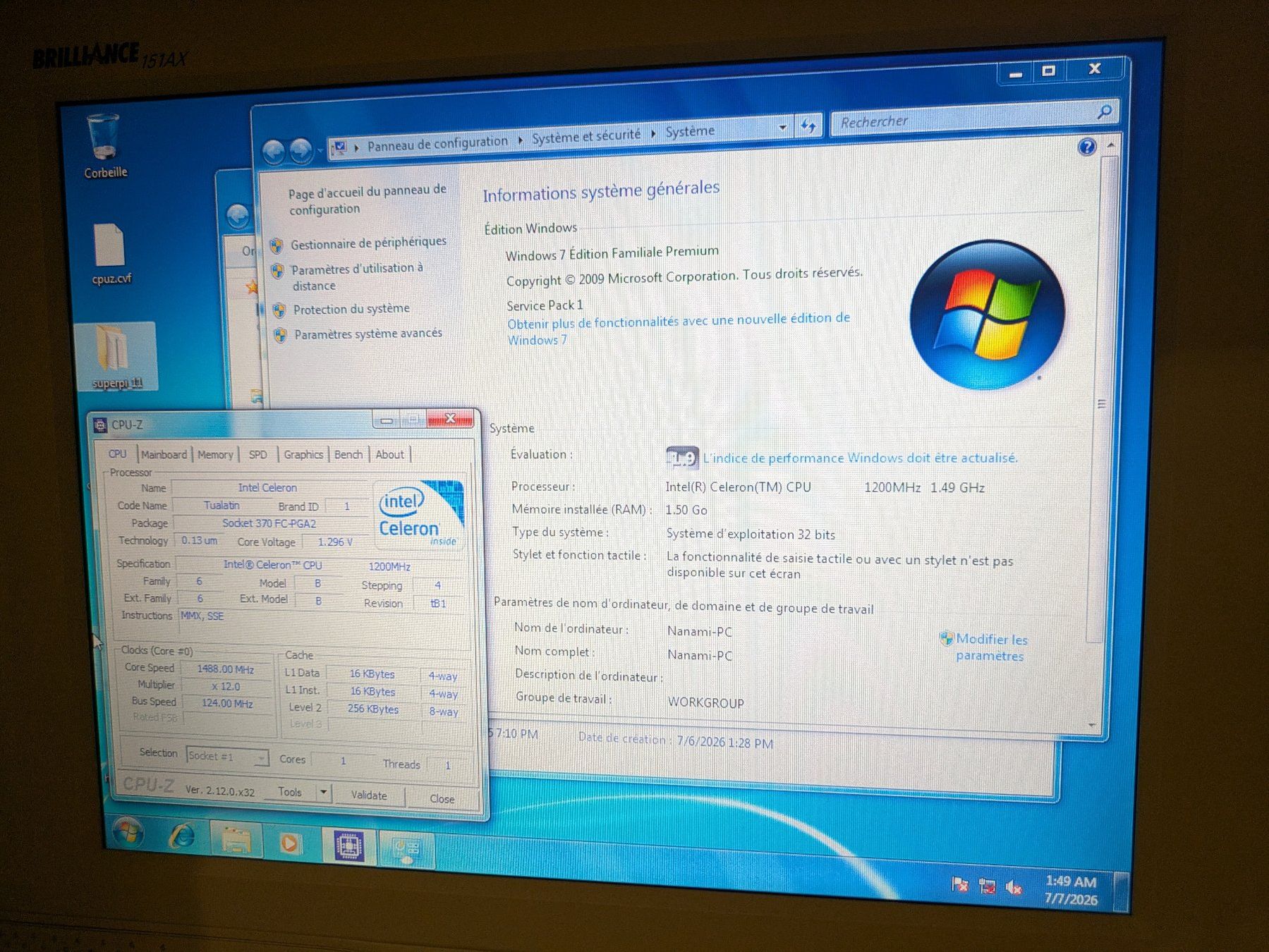Select the CPU tab in CPU-Z
Screen dimensions: 1269x952
(118, 454)
